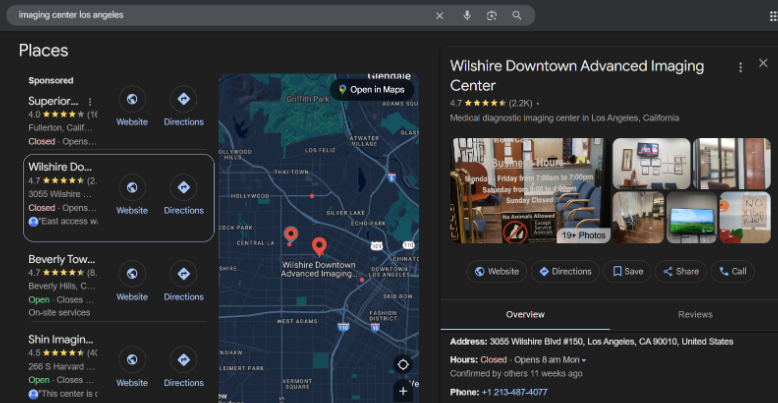This screenshot has width=778, height=403.
Task: View the doorway and window photo
Action: [731, 164]
